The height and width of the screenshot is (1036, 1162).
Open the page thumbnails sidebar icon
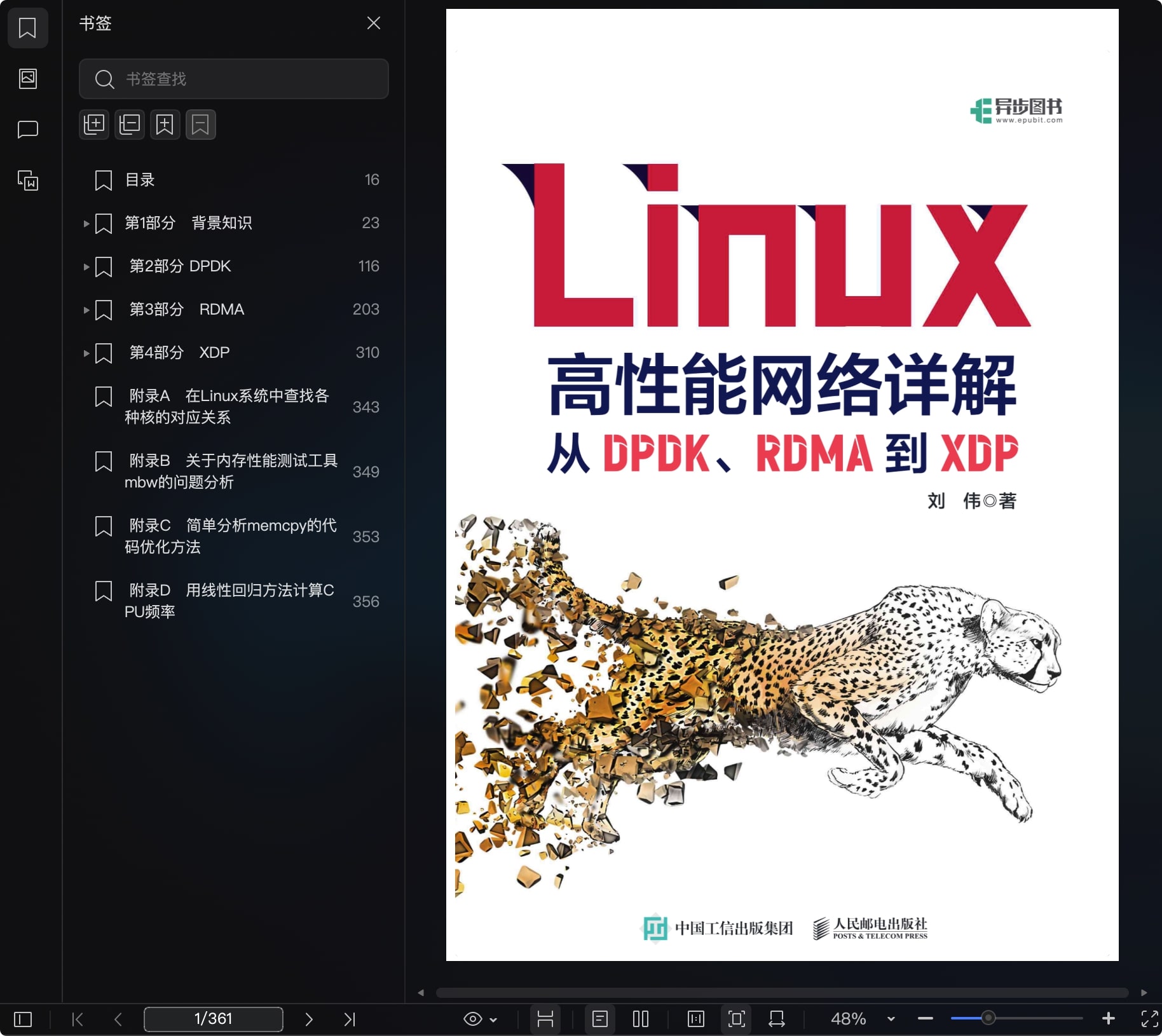pos(27,79)
